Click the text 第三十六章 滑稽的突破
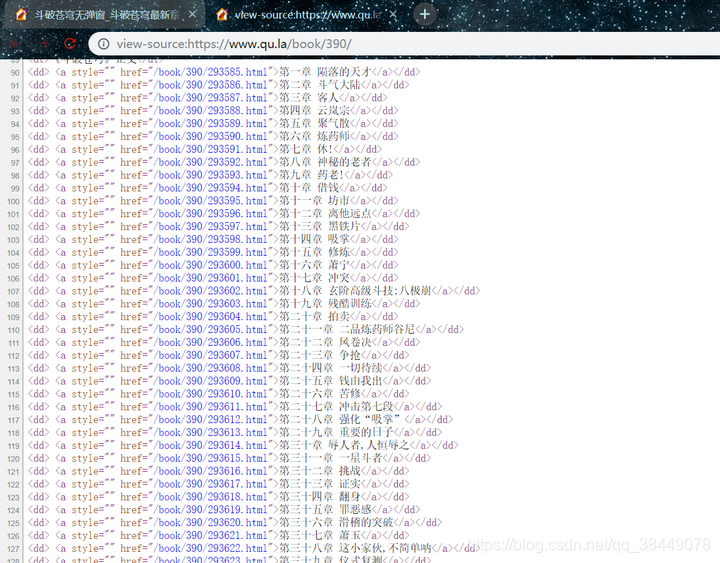Screen dimensions: 720x563 (x=336, y=522)
